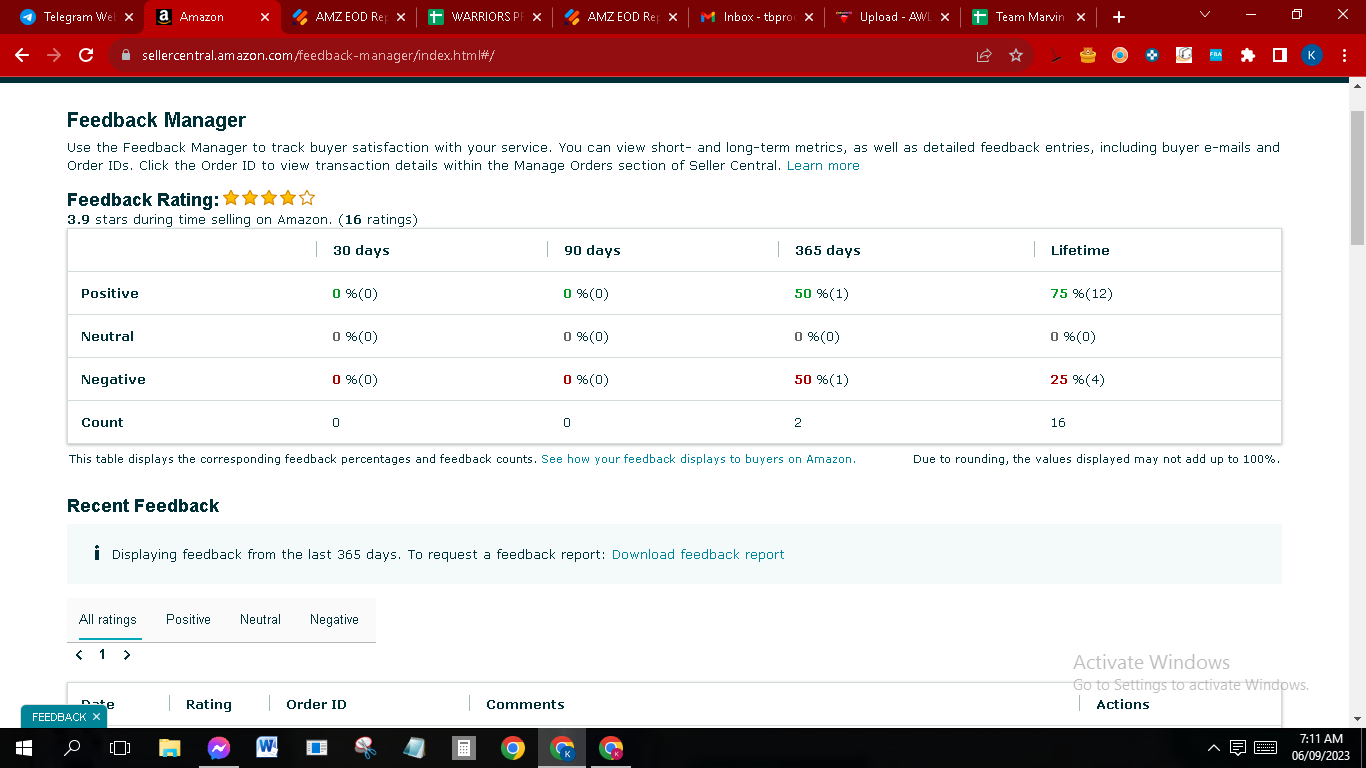1366x768 pixels.
Task: Open Calculator from the taskbar
Action: point(463,748)
